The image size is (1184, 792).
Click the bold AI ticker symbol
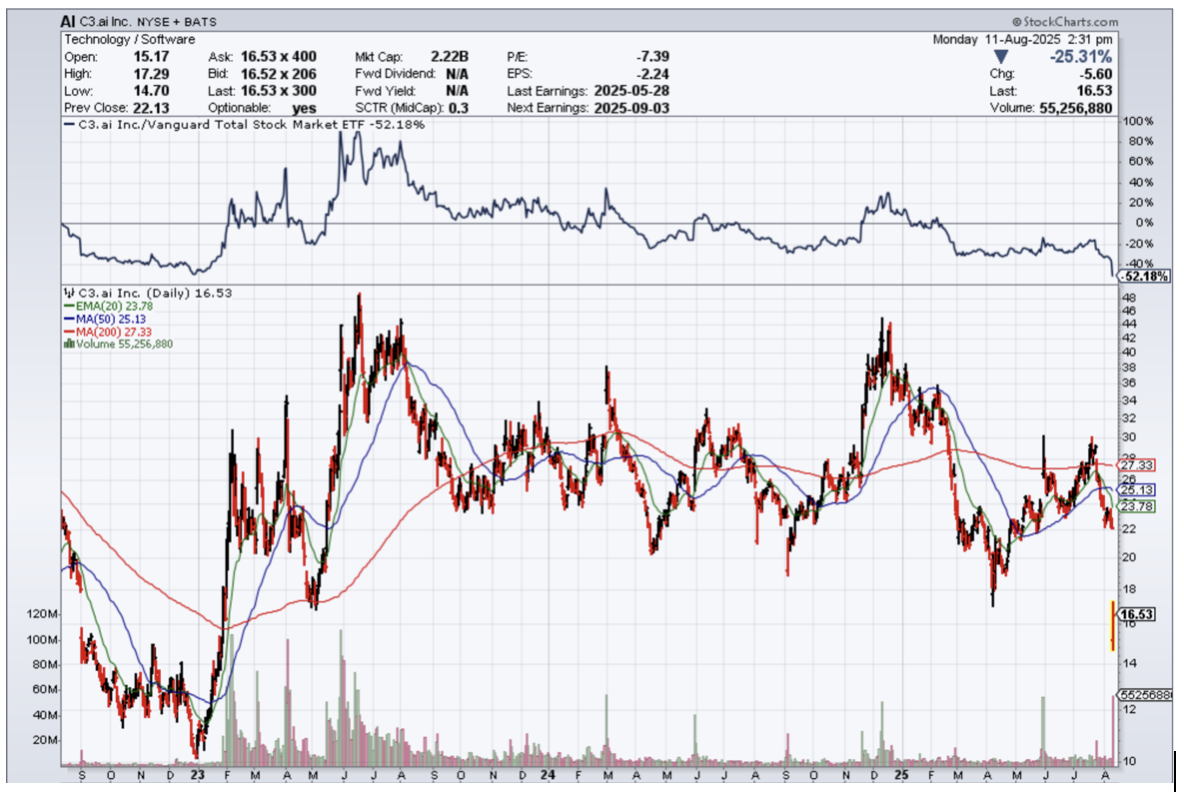click(x=68, y=21)
